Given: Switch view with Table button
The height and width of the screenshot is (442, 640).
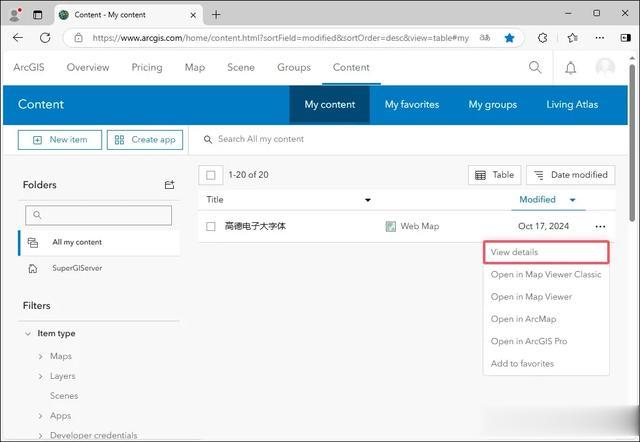Looking at the screenshot, I should click(495, 175).
